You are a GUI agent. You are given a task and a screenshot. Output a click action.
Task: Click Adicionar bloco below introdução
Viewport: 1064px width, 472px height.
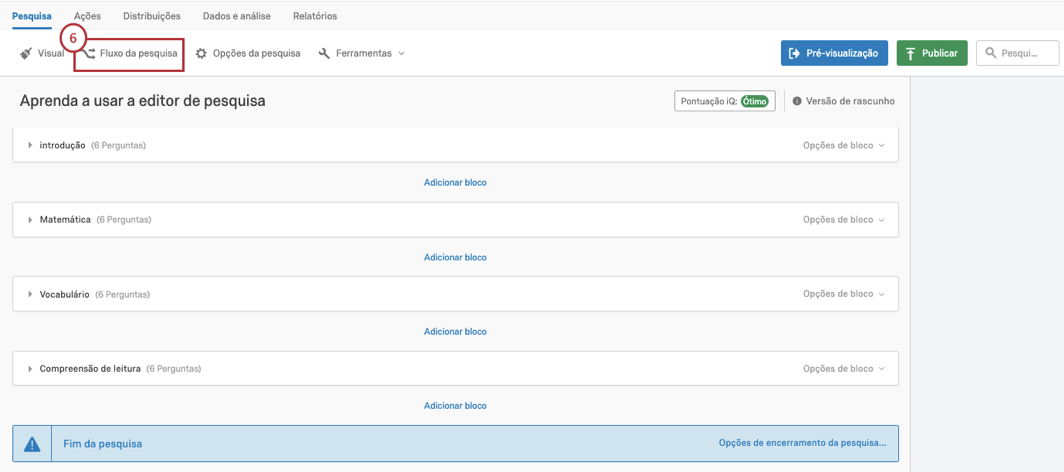point(455,182)
